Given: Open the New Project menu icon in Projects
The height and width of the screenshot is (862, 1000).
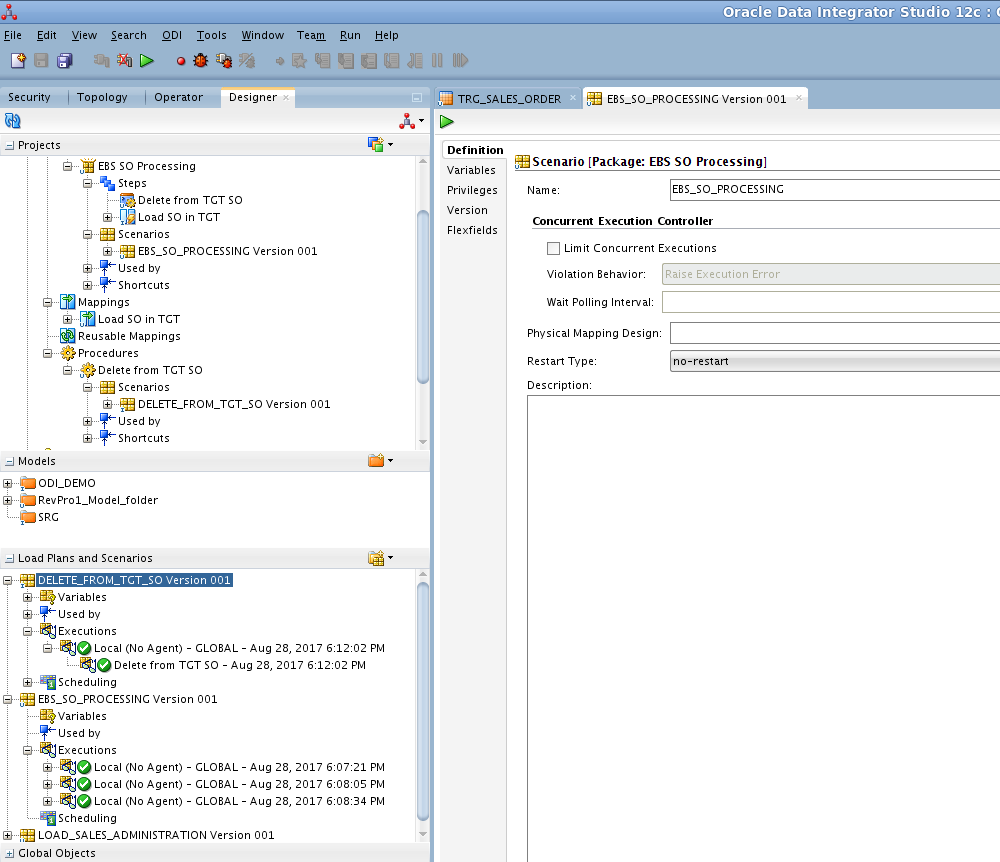Looking at the screenshot, I should tap(380, 145).
